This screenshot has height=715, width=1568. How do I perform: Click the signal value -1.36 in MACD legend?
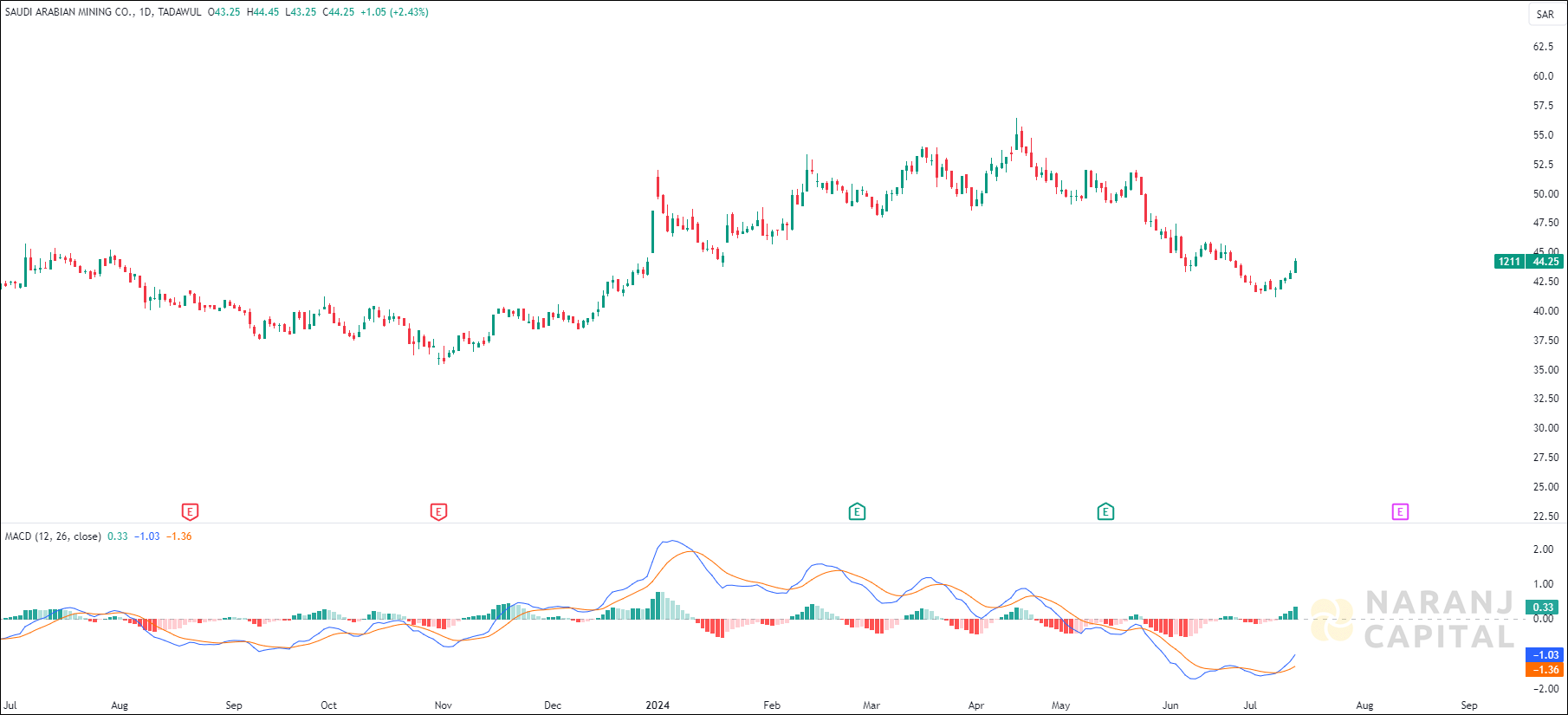point(178,536)
